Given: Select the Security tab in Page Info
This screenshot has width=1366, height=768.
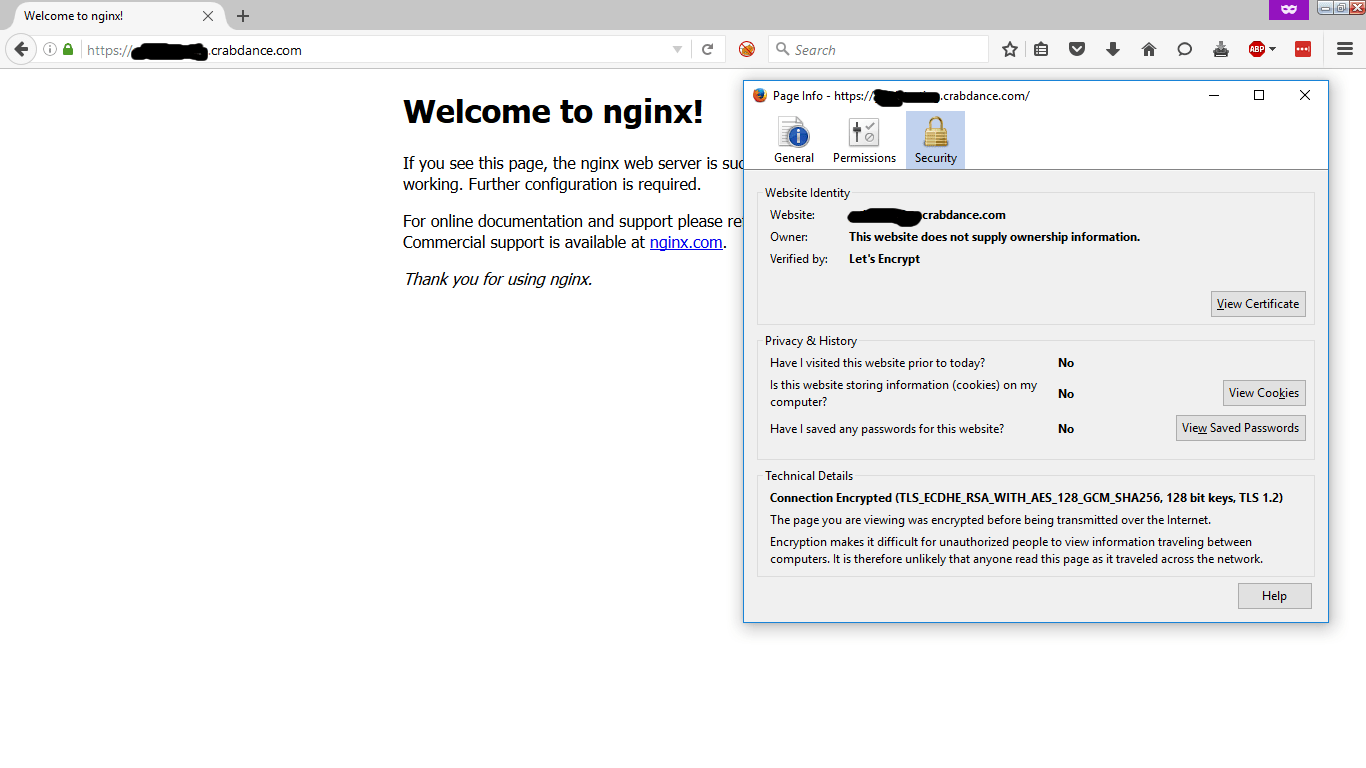Looking at the screenshot, I should [935, 140].
